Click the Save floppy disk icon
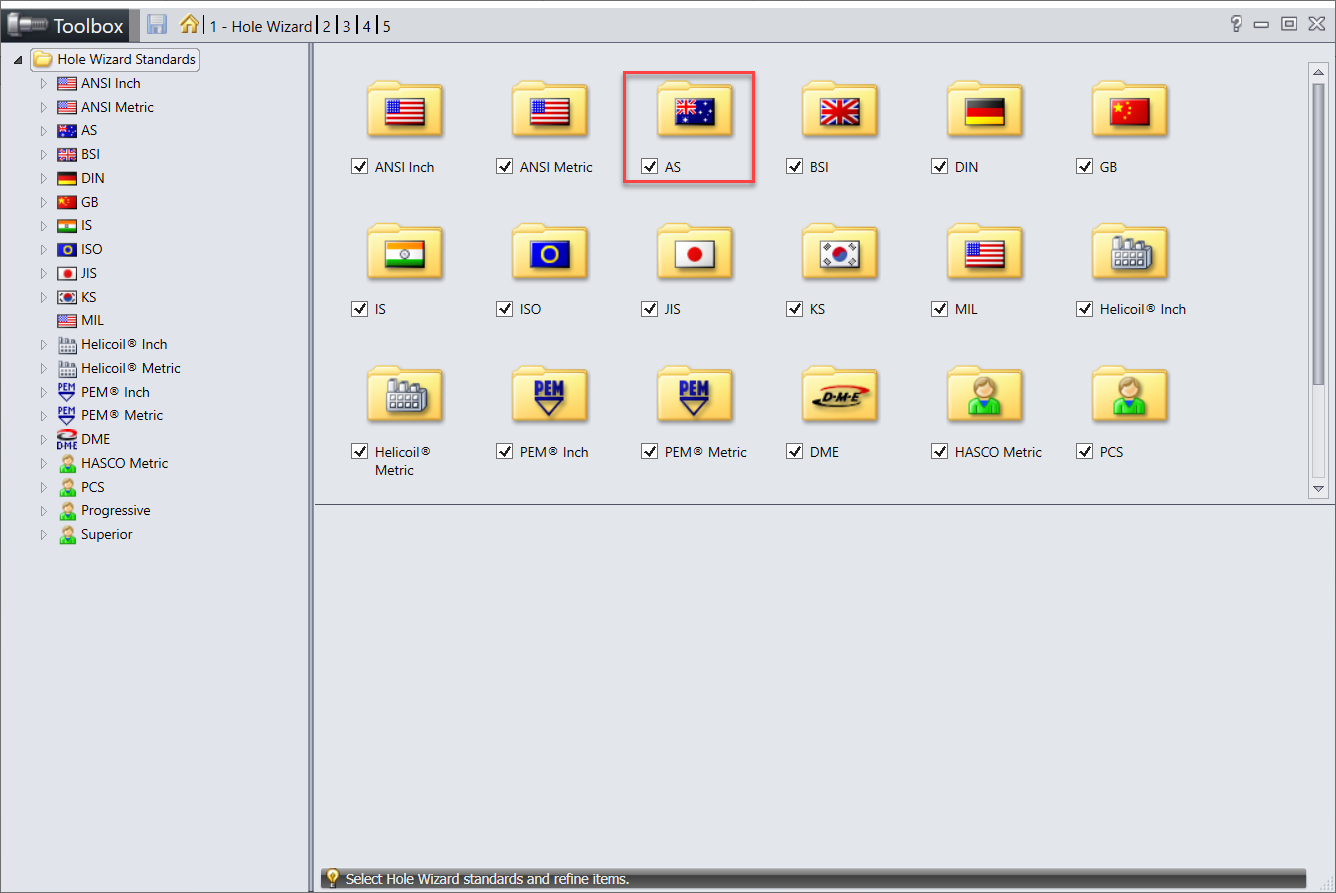Viewport: 1336px width, 893px height. point(157,25)
